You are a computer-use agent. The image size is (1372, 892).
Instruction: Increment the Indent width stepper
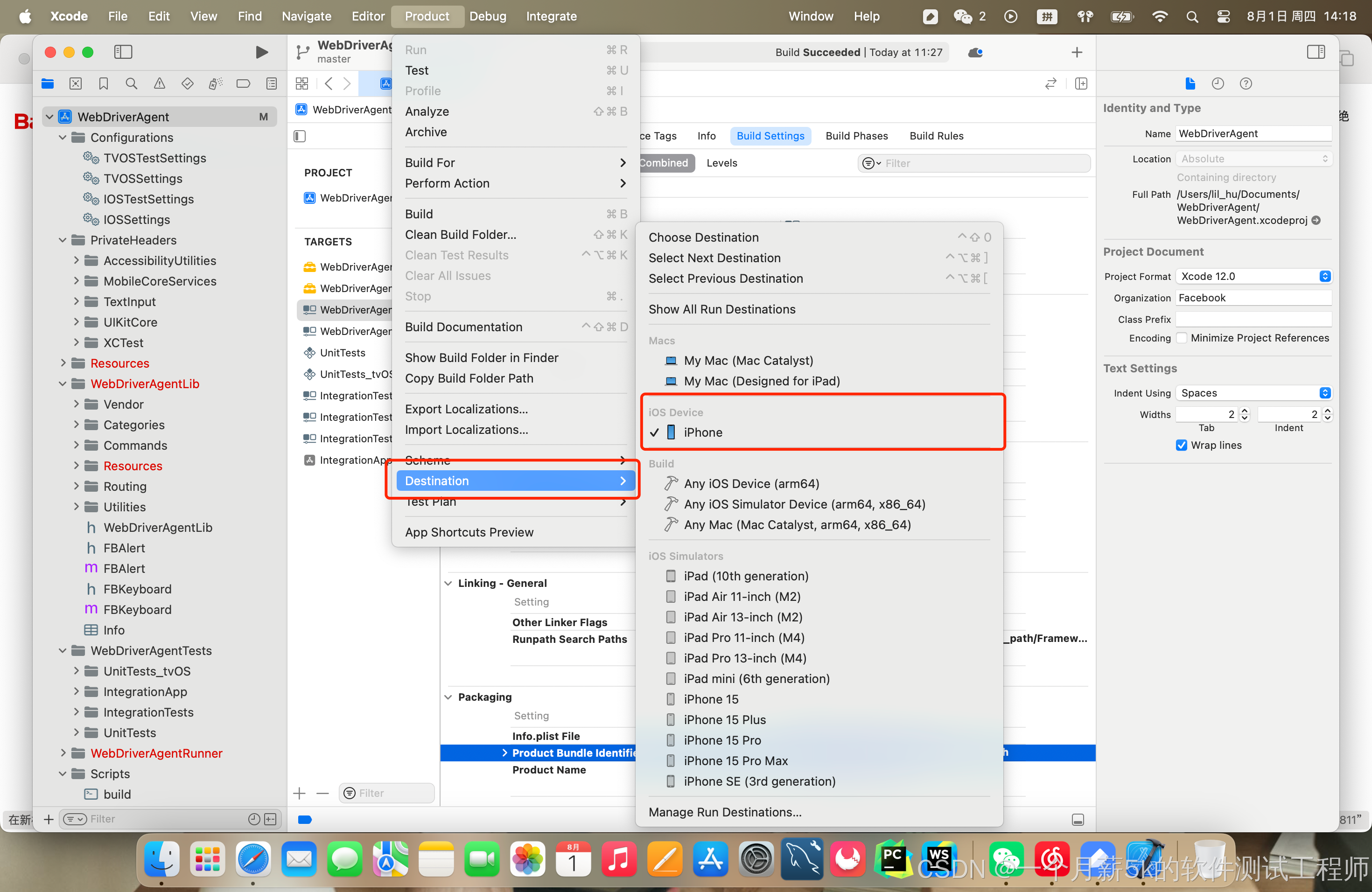(1328, 411)
